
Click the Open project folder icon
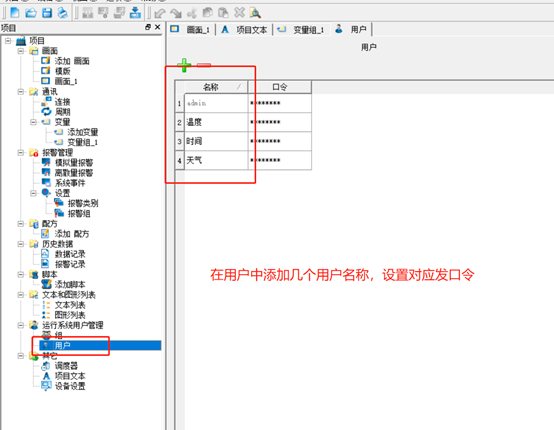(31, 13)
